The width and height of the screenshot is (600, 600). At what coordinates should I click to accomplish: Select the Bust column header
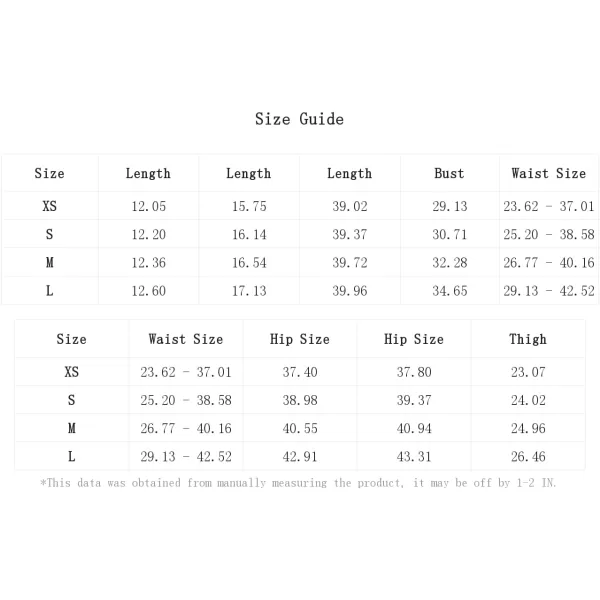449,173
